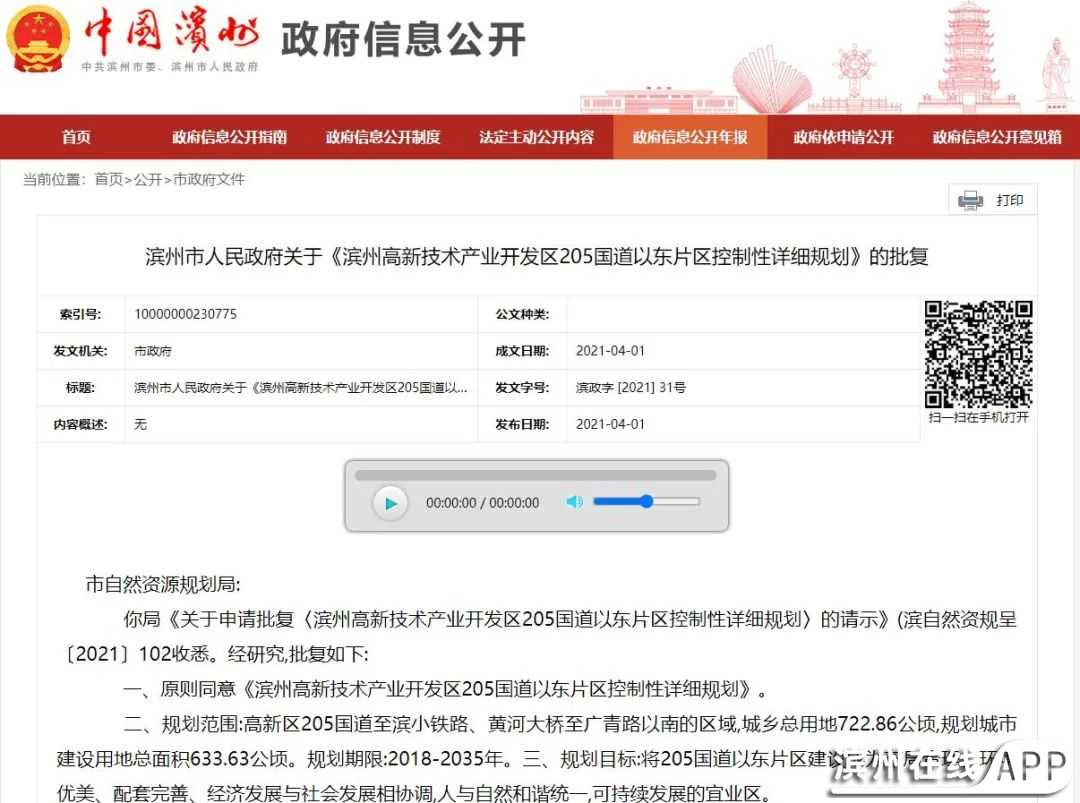Click the QR code image
Image resolution: width=1080 pixels, height=803 pixels.
click(978, 354)
